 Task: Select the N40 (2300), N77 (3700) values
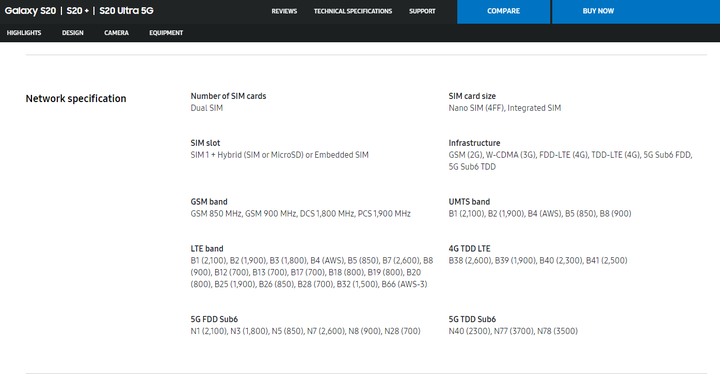point(513,331)
